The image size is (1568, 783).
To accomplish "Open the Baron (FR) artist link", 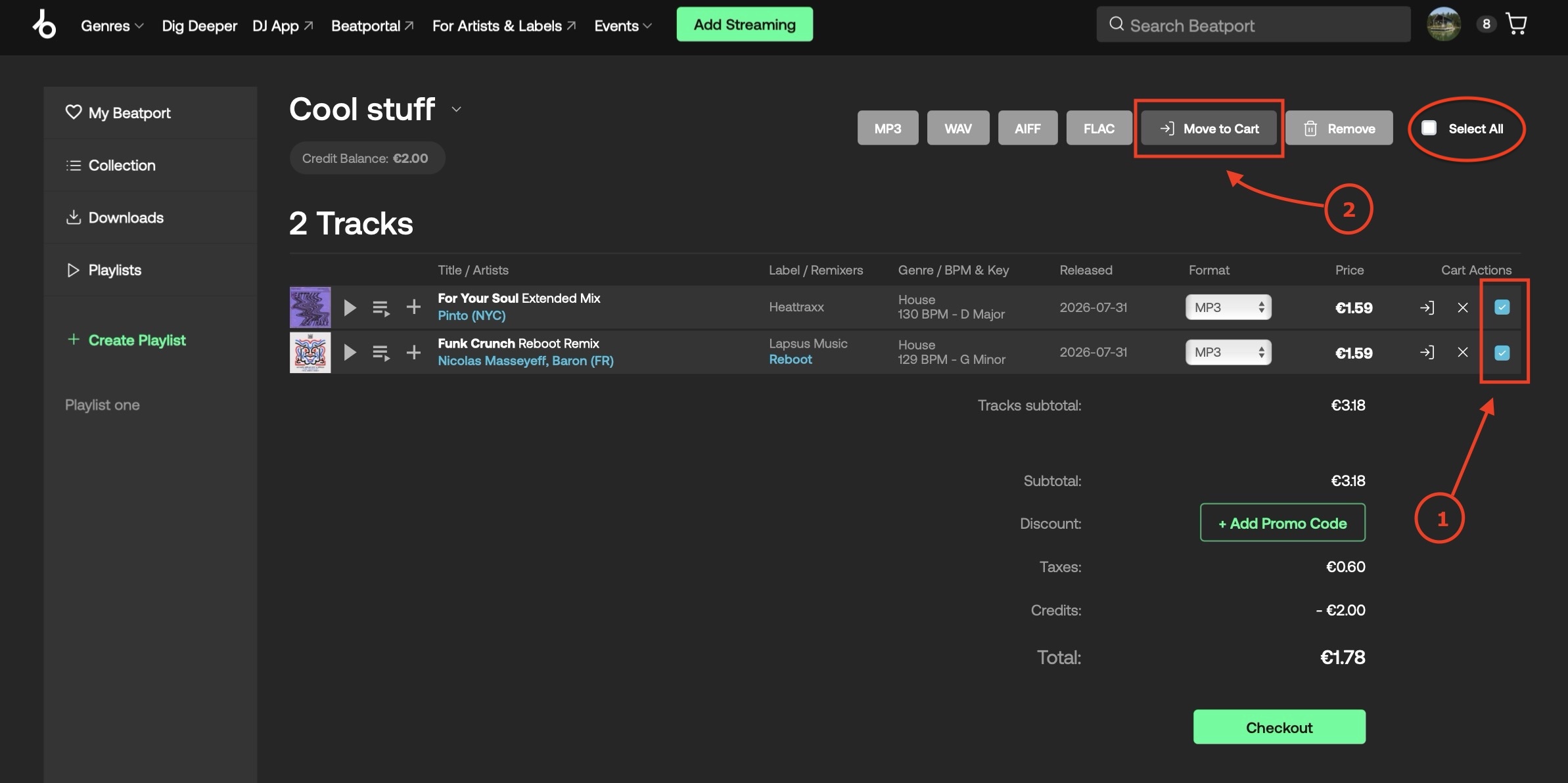I will click(583, 361).
